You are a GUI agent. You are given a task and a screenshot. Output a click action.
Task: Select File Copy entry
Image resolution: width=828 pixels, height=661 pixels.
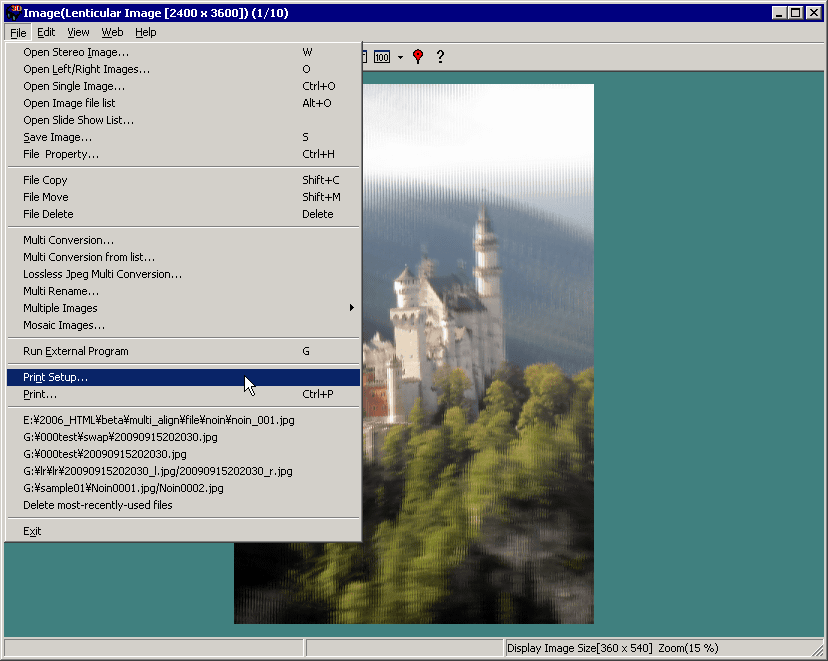(183, 180)
